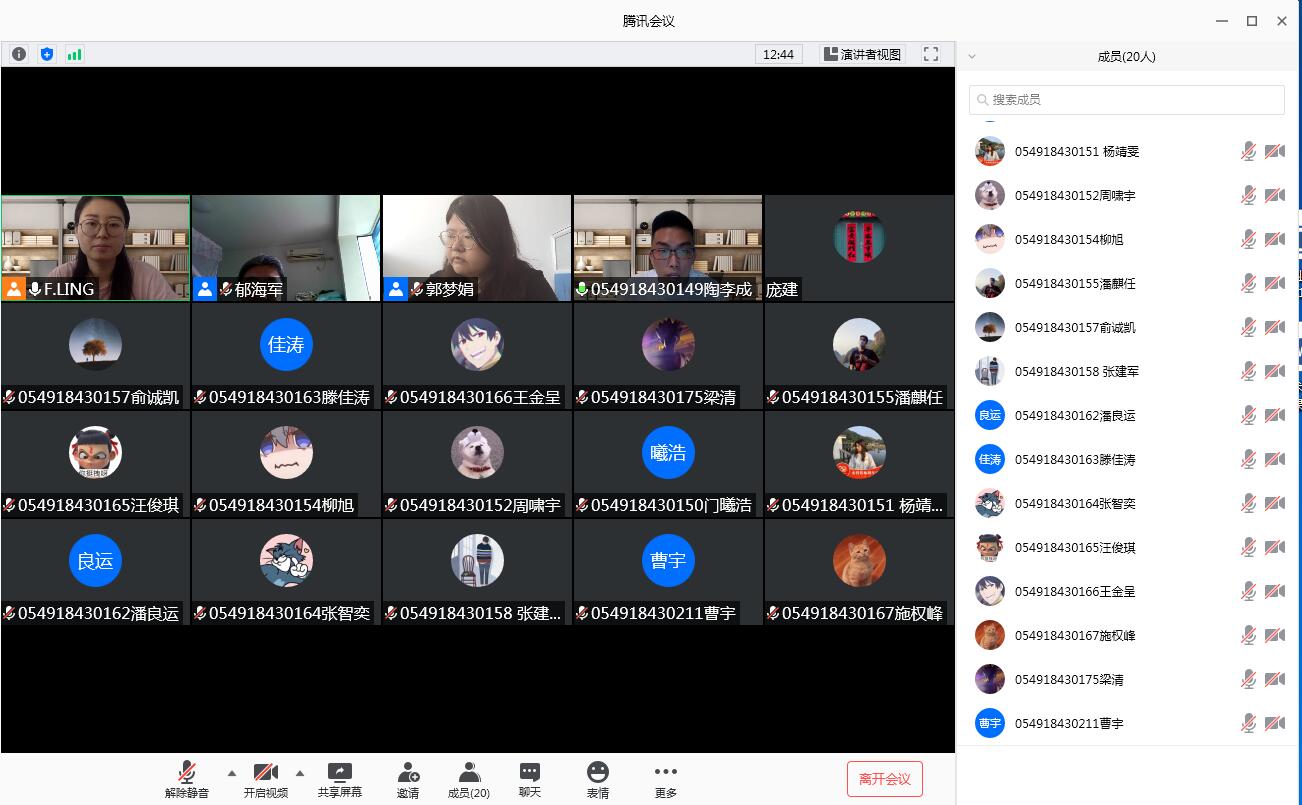Open the More (更多) options
The height and width of the screenshot is (805, 1302).
pos(666,779)
